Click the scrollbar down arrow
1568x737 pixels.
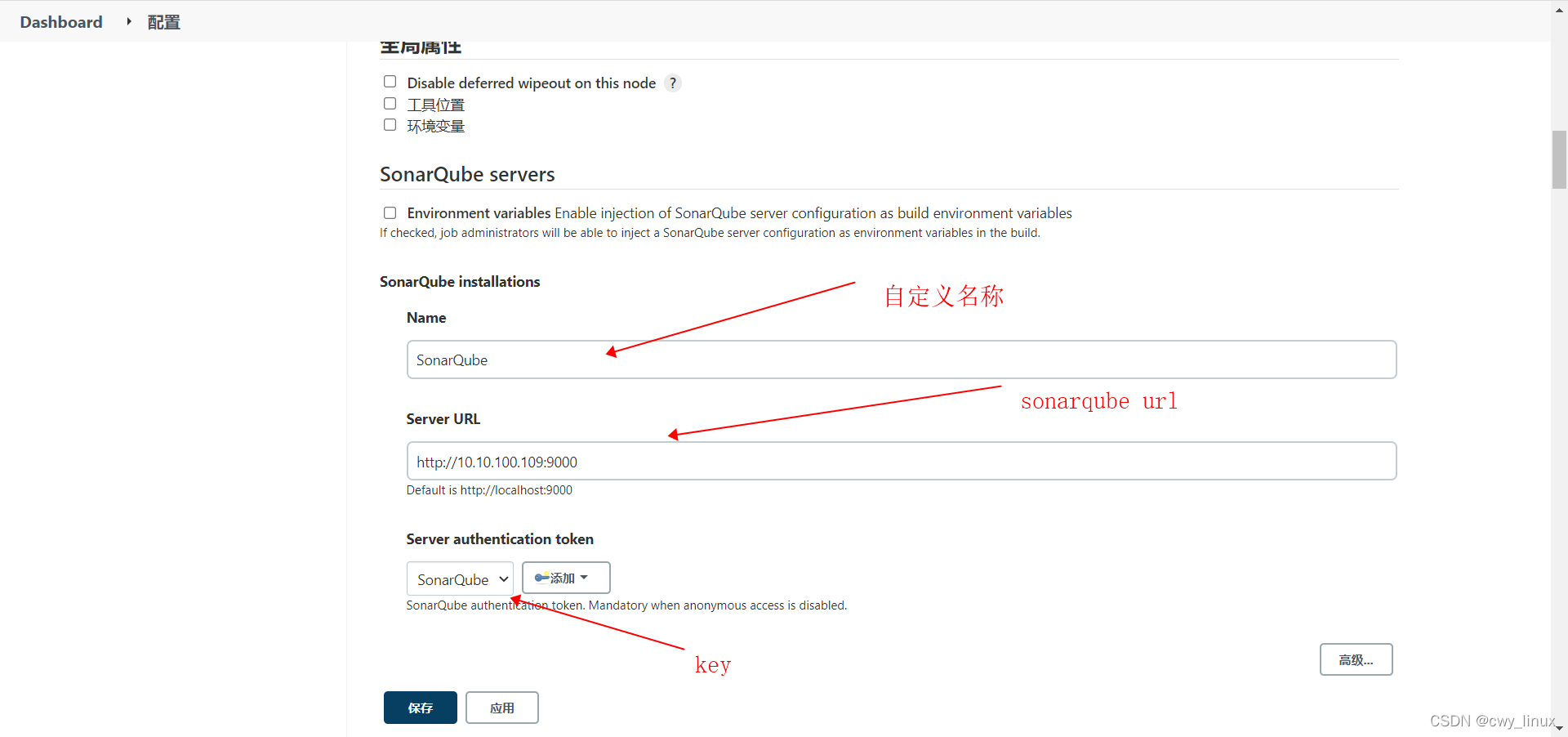click(1559, 728)
